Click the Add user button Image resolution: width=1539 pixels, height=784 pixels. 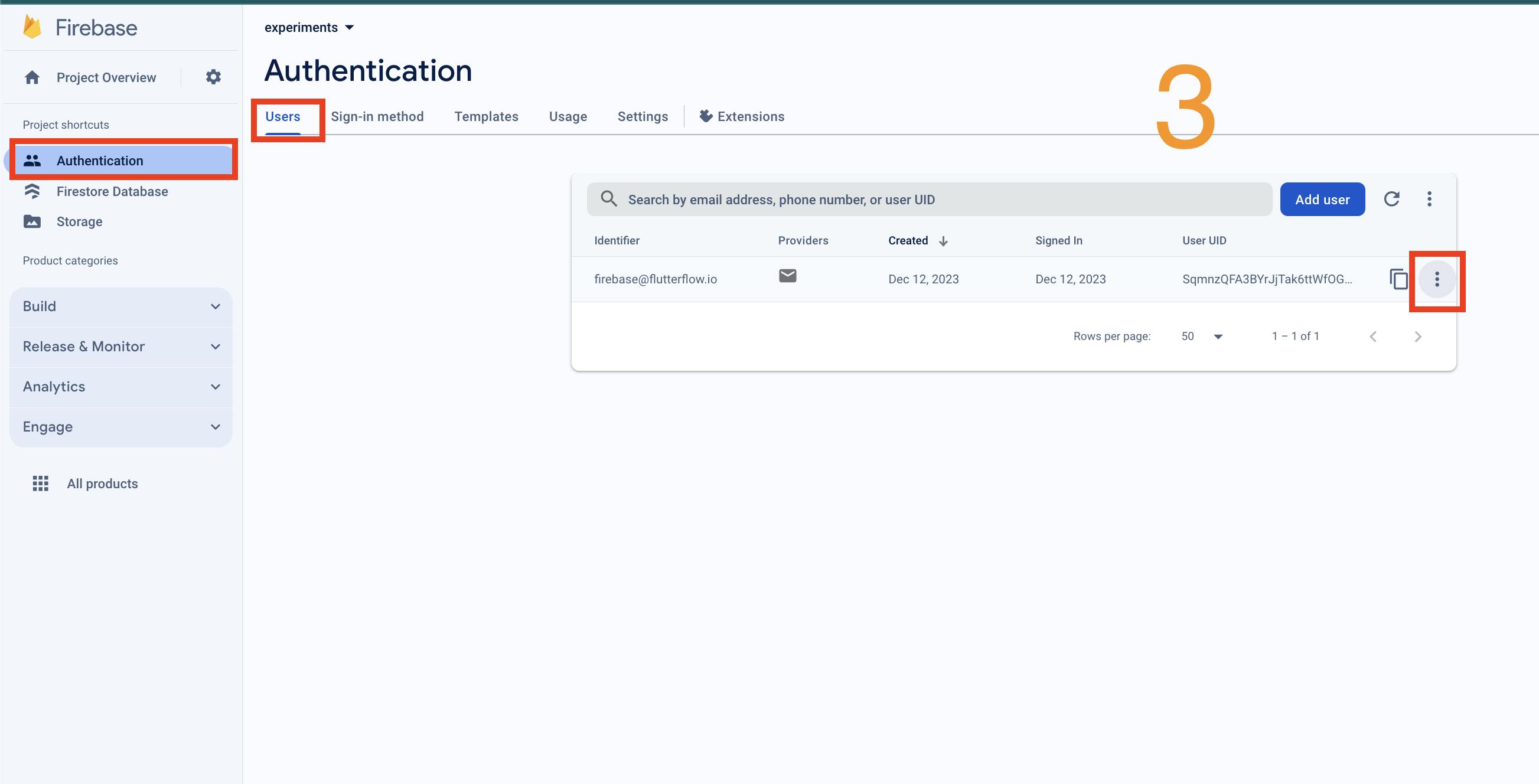coord(1322,200)
